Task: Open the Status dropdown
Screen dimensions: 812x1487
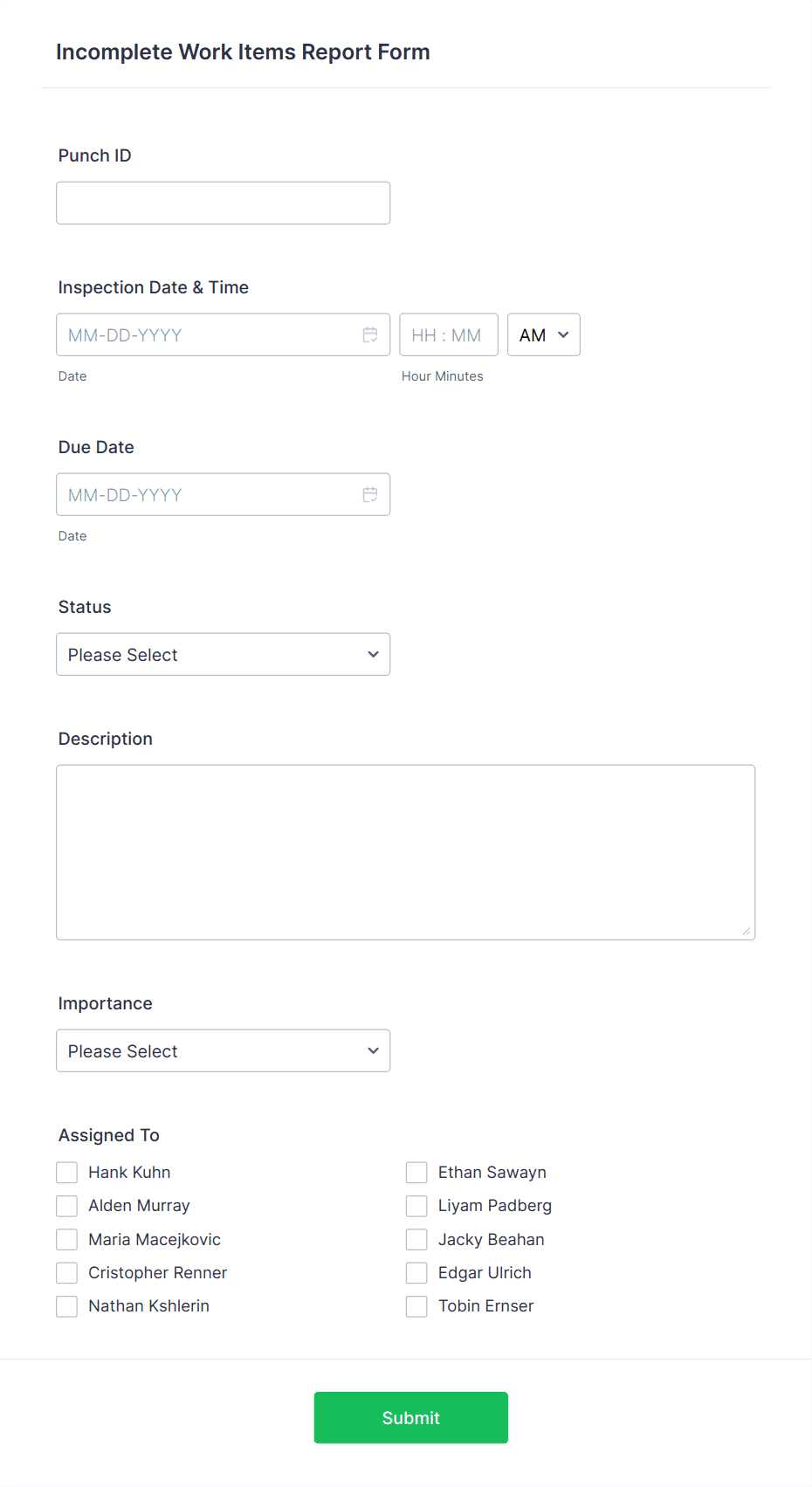Action: [x=223, y=654]
